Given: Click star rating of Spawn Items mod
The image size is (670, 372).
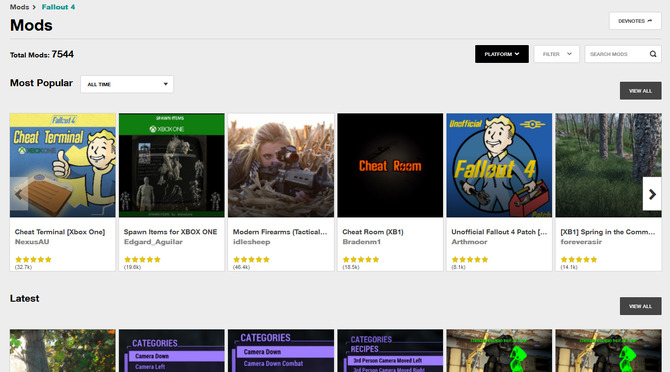Looking at the screenshot, I should [x=142, y=259].
